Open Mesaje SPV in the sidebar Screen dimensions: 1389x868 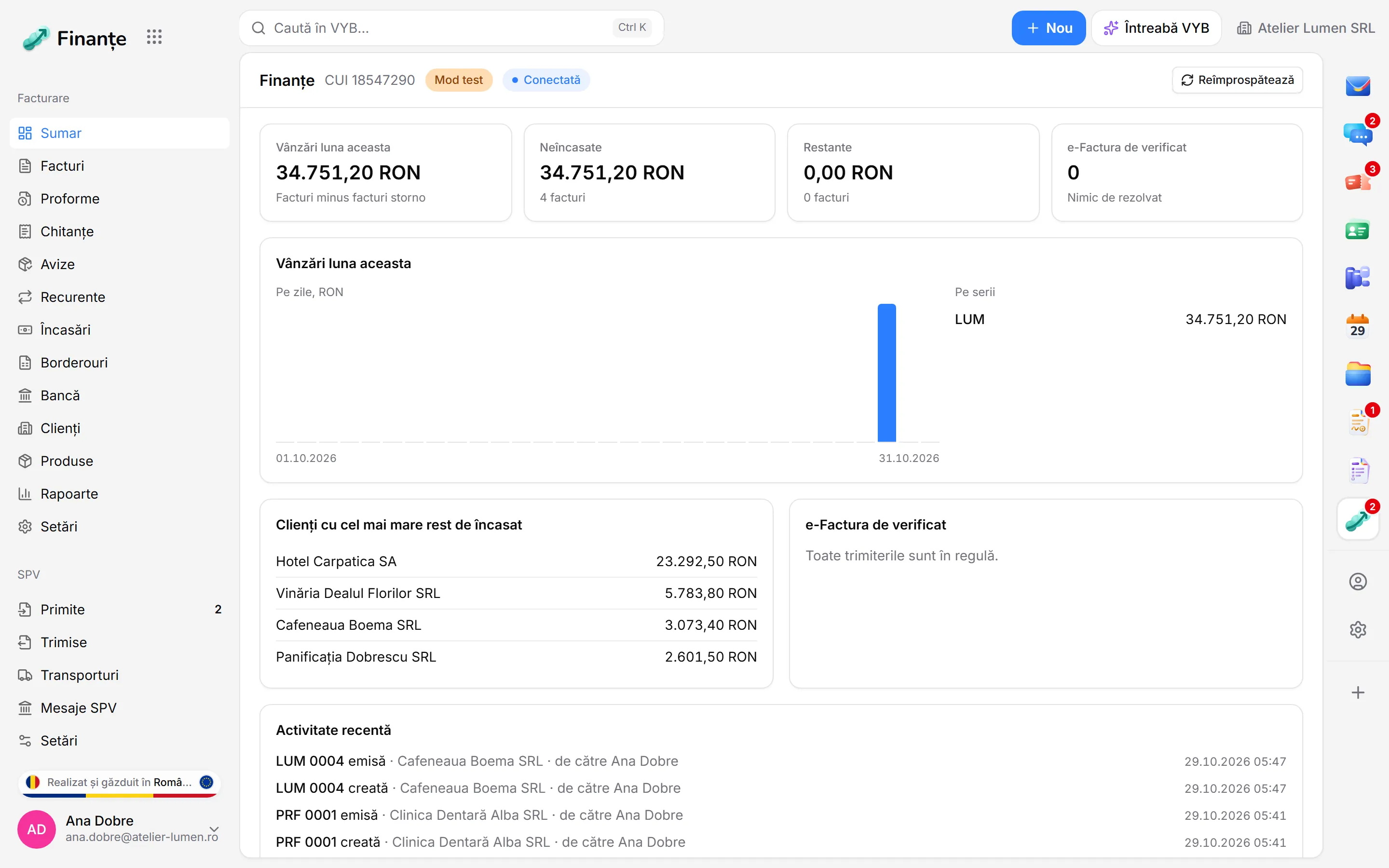120,708
